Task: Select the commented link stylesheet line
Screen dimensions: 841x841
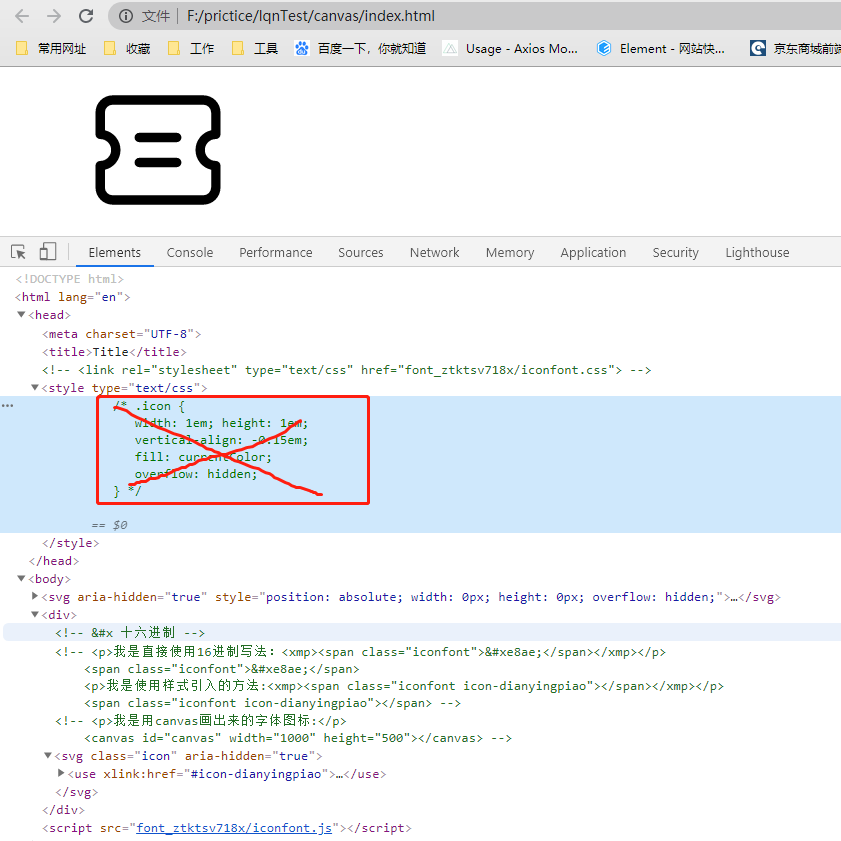Action: (x=346, y=370)
